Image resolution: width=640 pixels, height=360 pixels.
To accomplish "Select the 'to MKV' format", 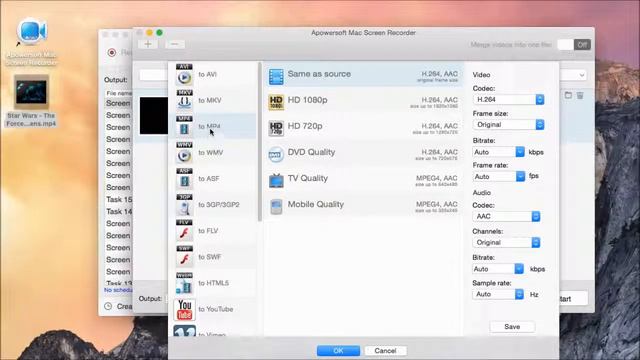I will coord(213,100).
